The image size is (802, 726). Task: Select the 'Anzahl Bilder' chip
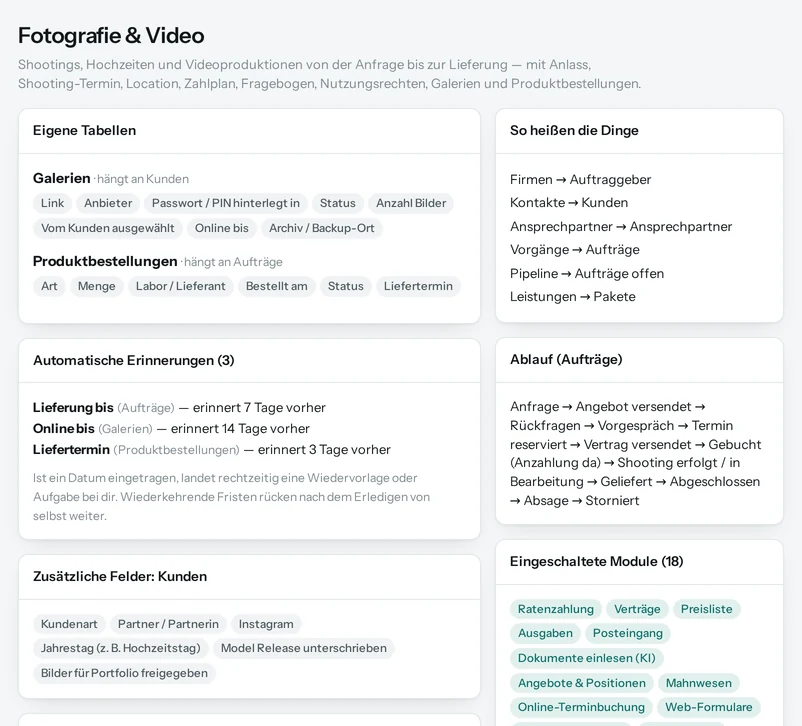(411, 203)
